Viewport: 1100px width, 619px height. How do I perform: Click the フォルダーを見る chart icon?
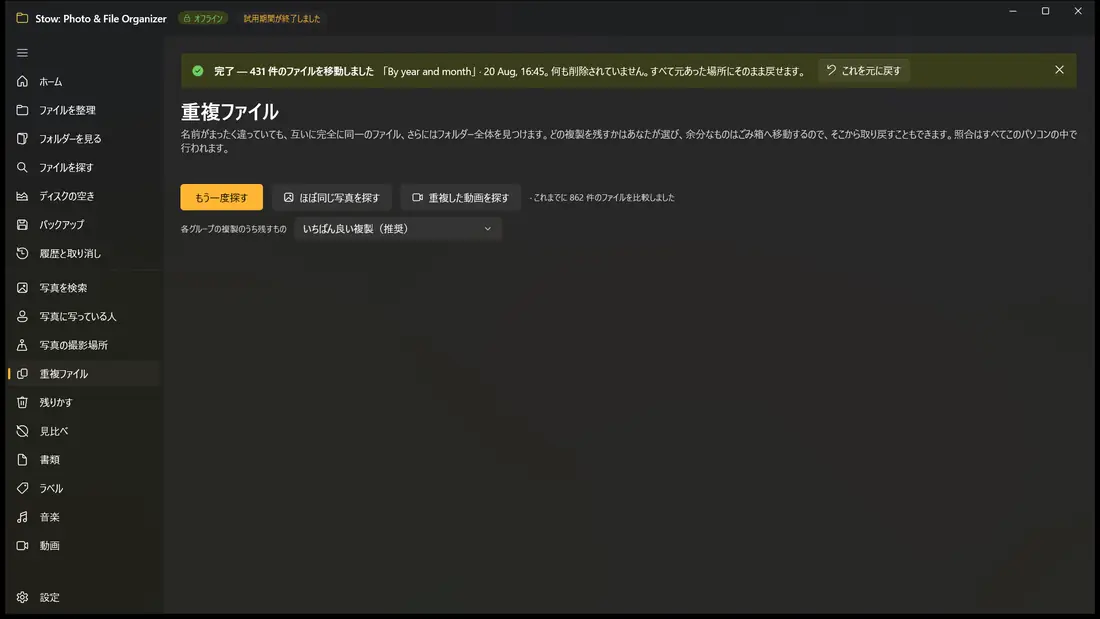tap(22, 138)
